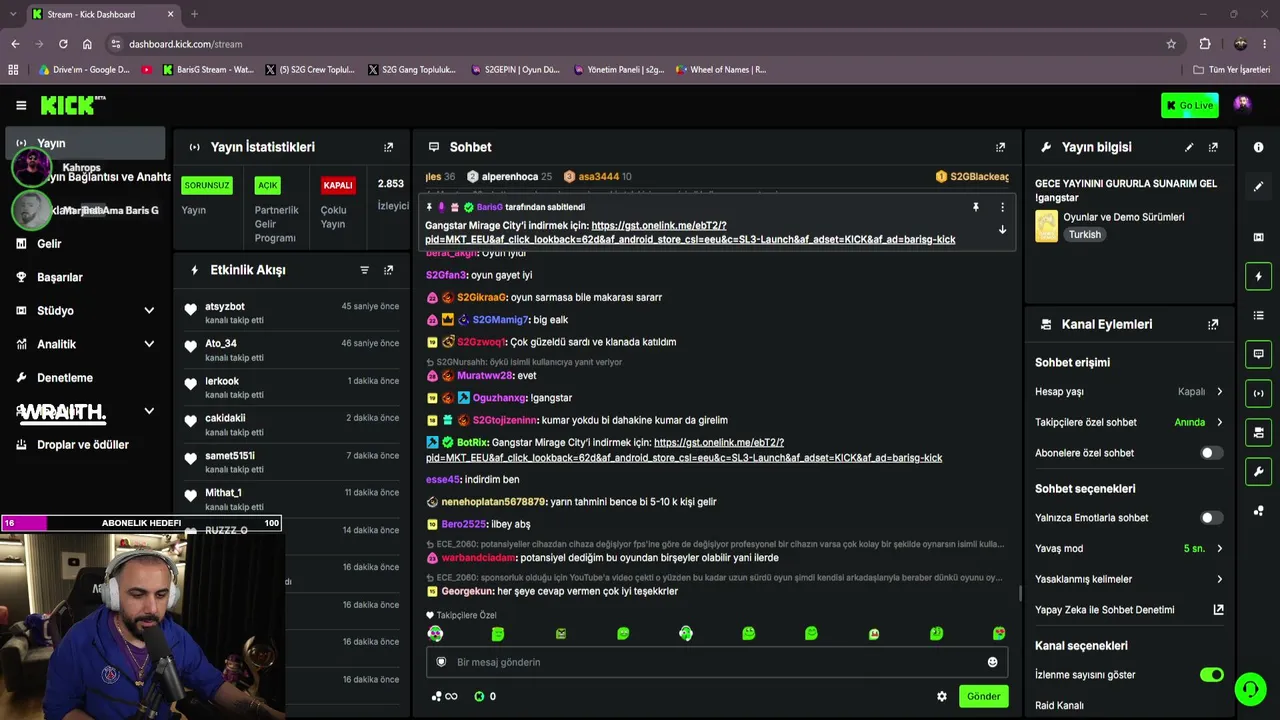Screen dimensions: 1280x720
Task: Reload the browser page
Action: point(63,44)
